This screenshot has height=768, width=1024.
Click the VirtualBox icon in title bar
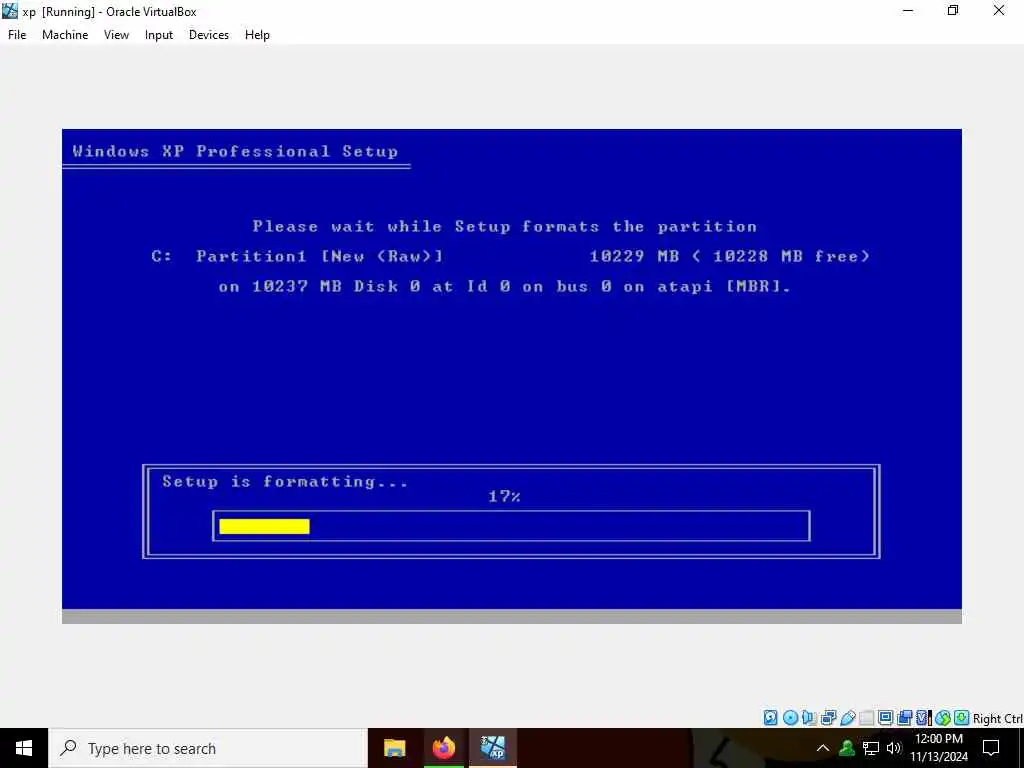click(10, 11)
